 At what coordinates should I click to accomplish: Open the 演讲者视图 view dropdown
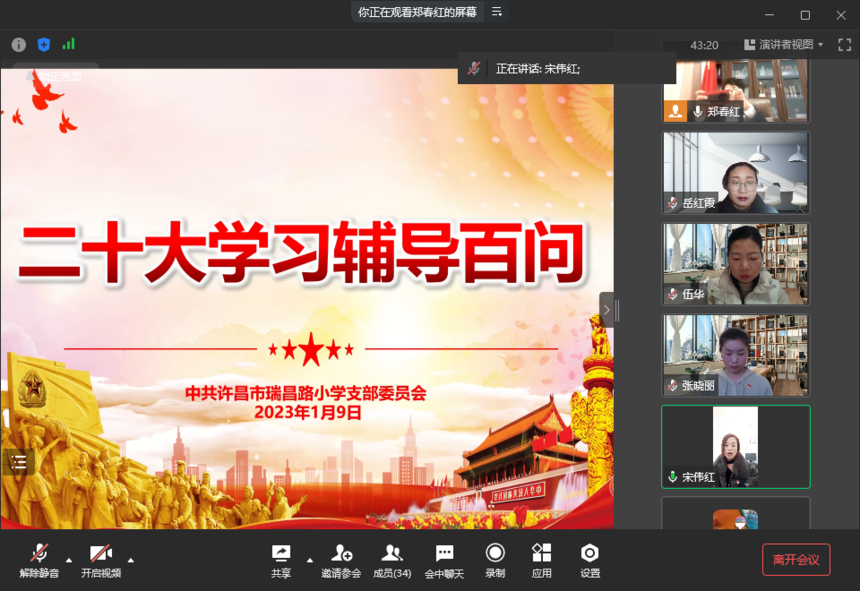(x=785, y=45)
